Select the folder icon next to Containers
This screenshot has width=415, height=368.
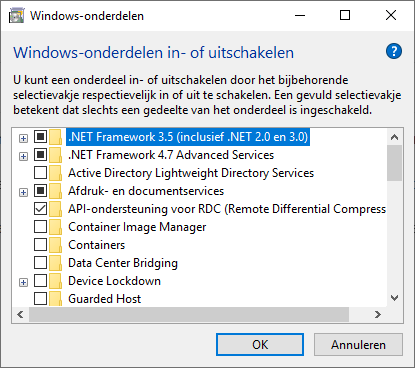(x=55, y=245)
